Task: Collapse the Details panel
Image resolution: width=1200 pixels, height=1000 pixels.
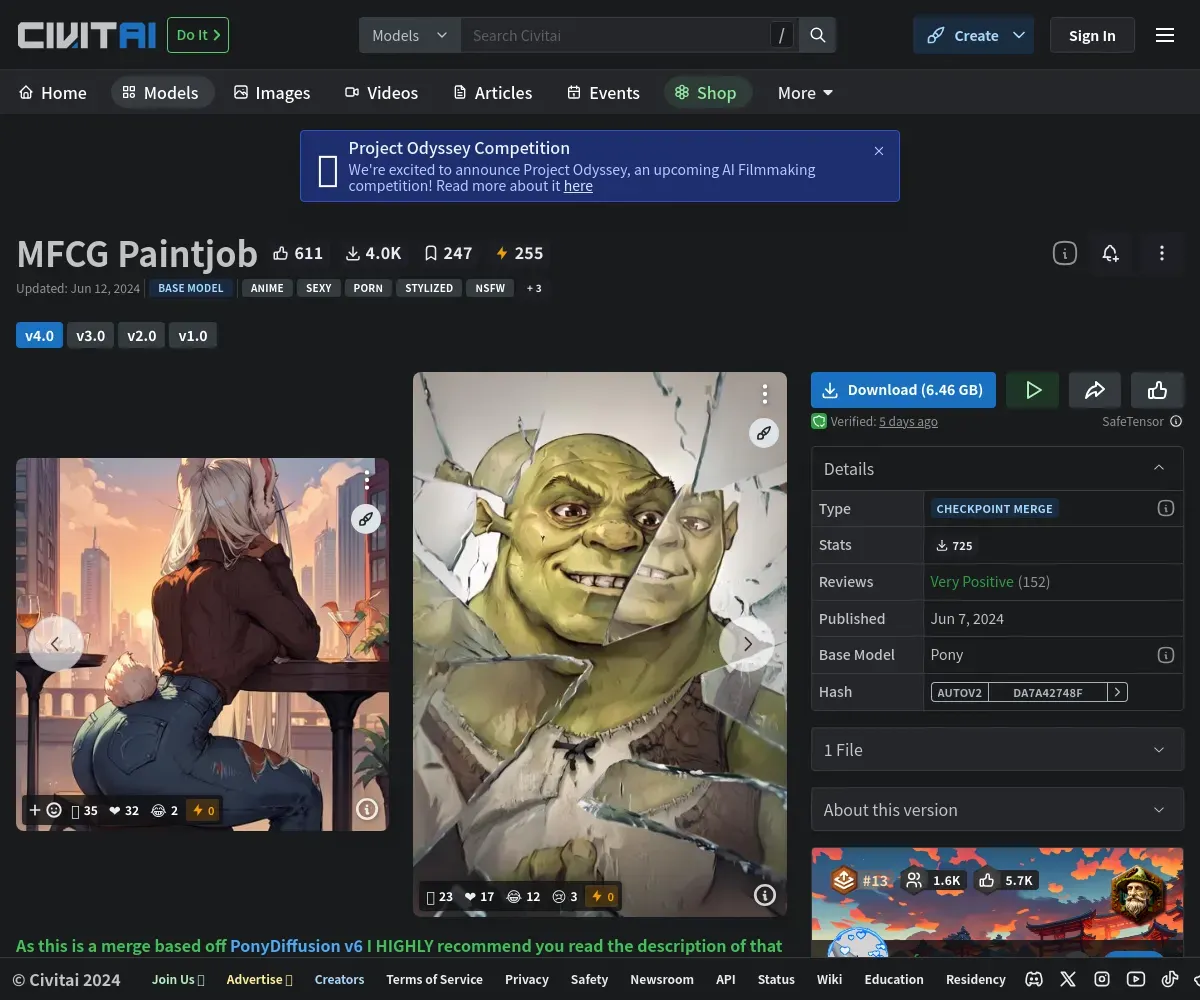Action: (1159, 468)
